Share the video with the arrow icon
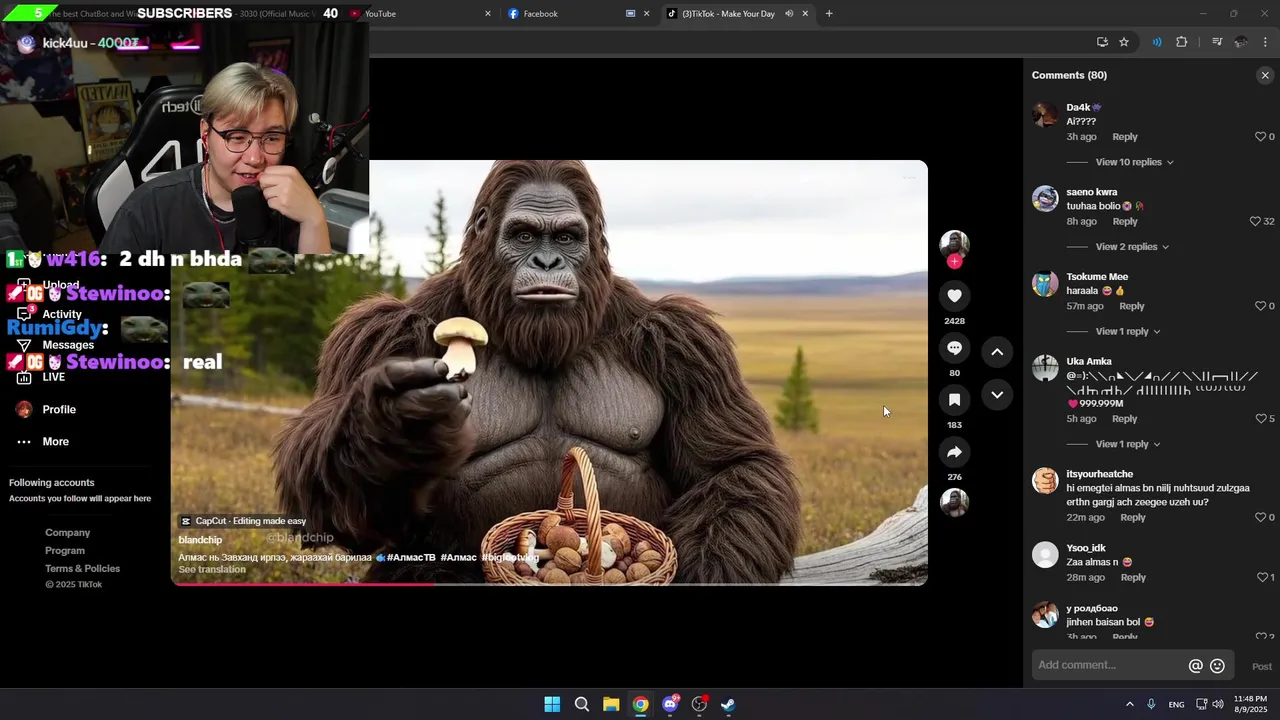 click(x=954, y=452)
